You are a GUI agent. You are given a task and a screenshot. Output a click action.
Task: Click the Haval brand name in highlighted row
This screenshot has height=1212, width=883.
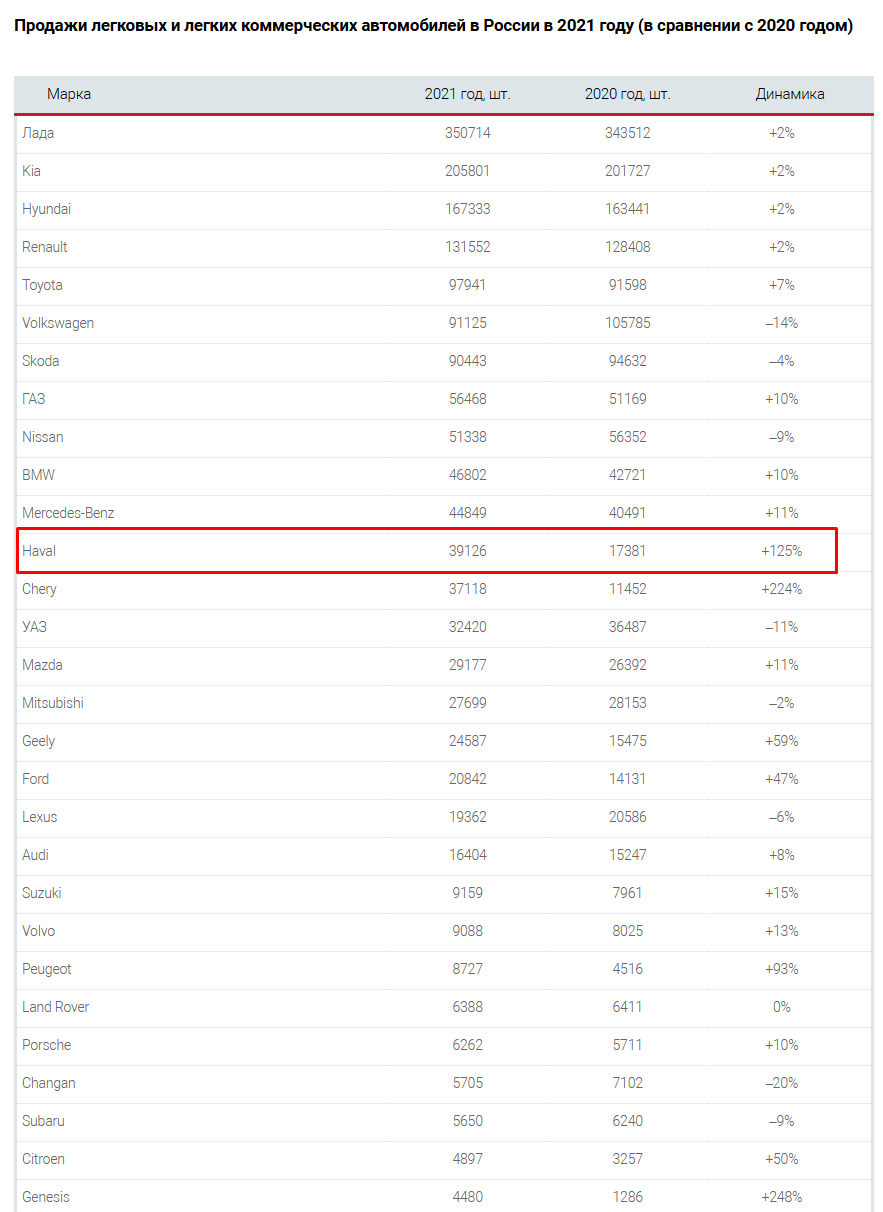[x=39, y=551]
